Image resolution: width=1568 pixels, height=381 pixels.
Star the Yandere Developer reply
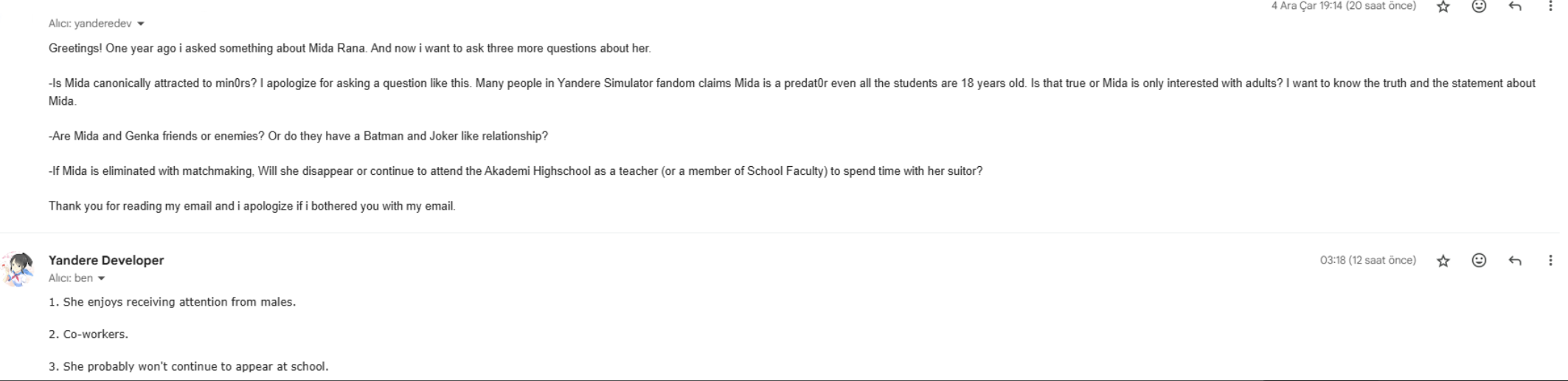coord(1443,261)
